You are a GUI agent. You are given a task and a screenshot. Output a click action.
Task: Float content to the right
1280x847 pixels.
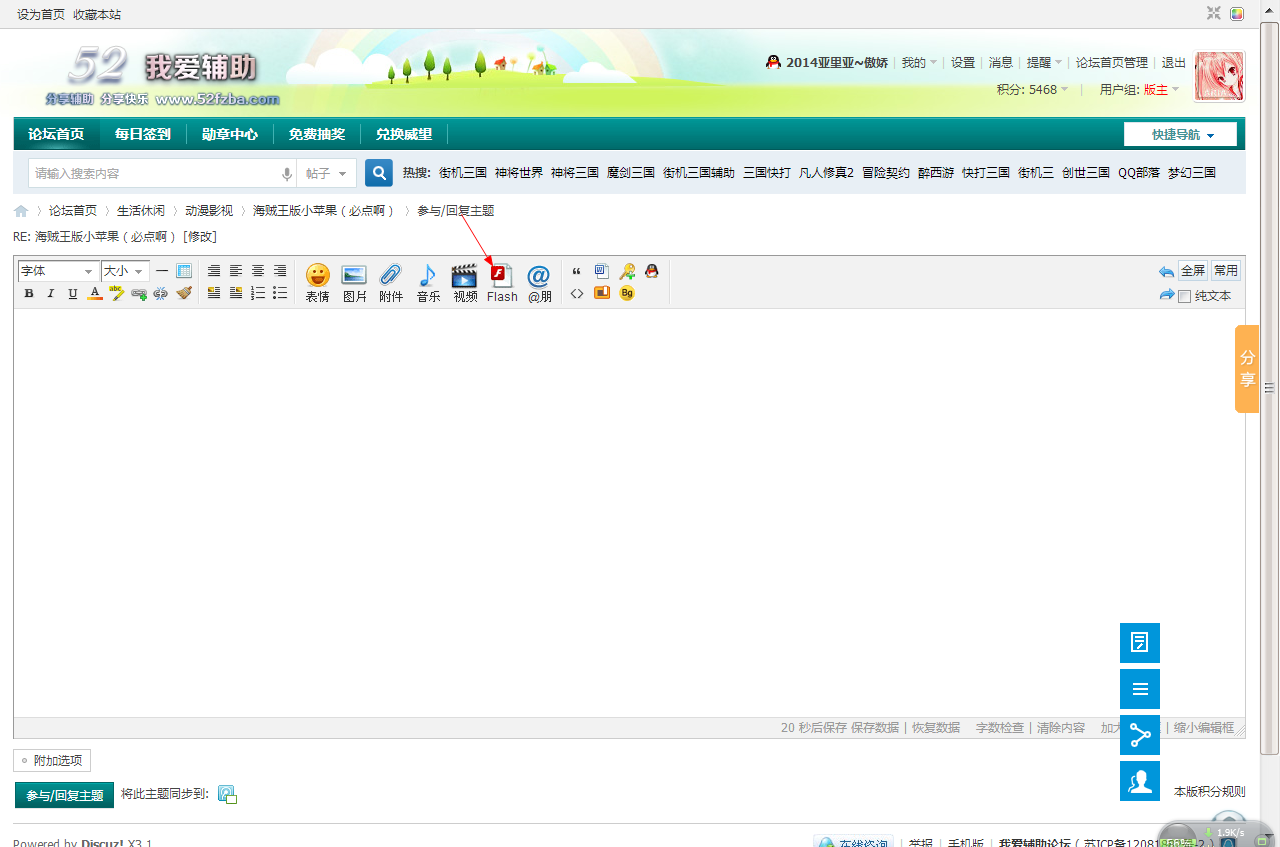coord(236,293)
